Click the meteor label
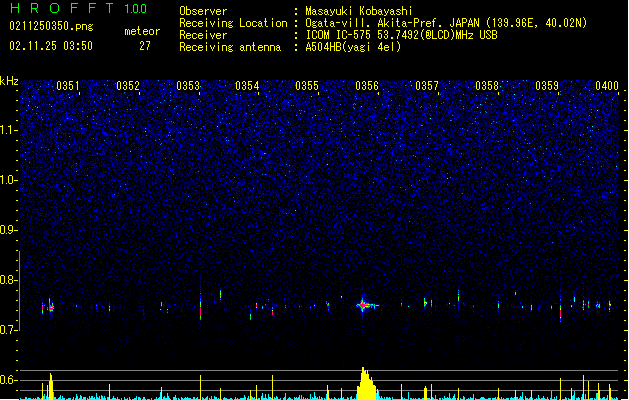Screen dimensions: 629x400 point(142,31)
